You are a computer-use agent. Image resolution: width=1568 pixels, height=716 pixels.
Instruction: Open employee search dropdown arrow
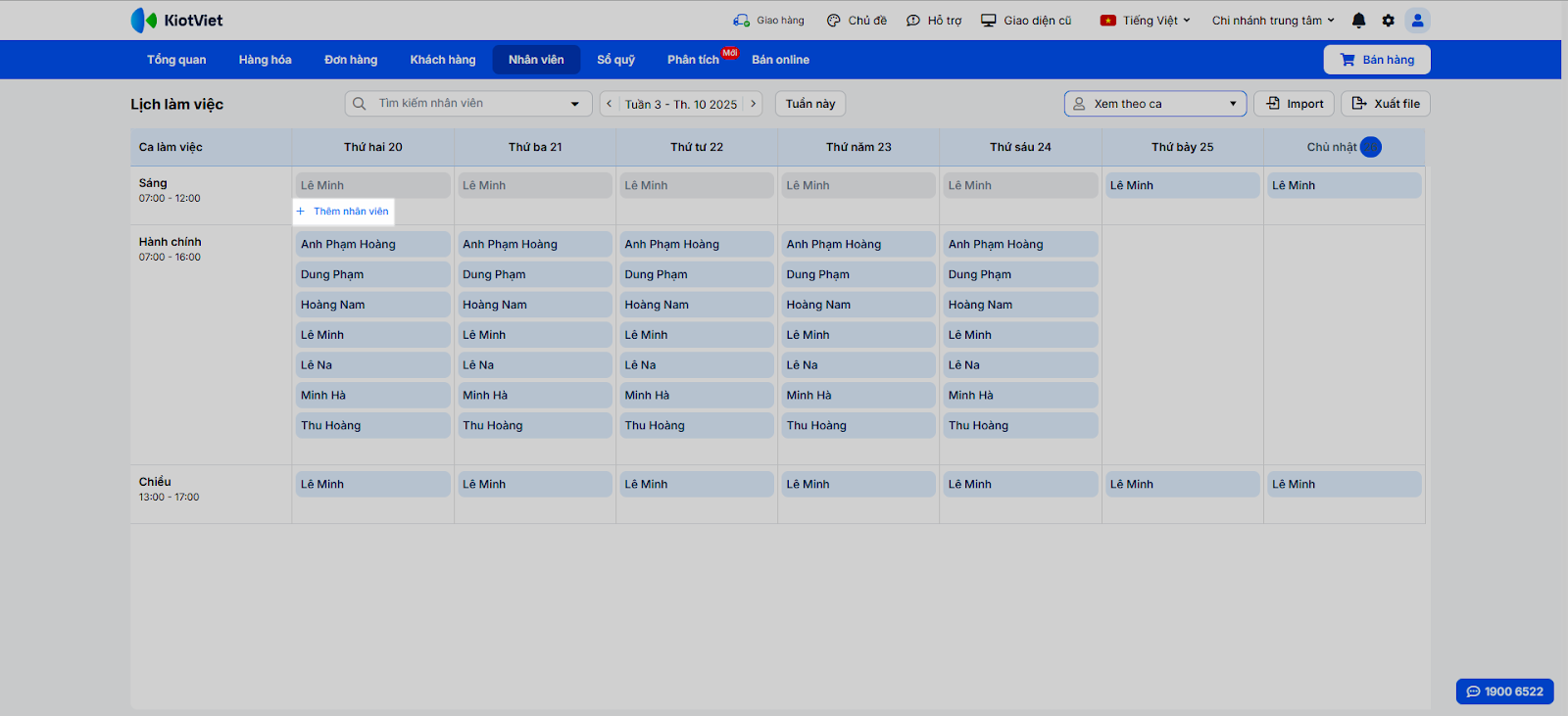tap(575, 104)
